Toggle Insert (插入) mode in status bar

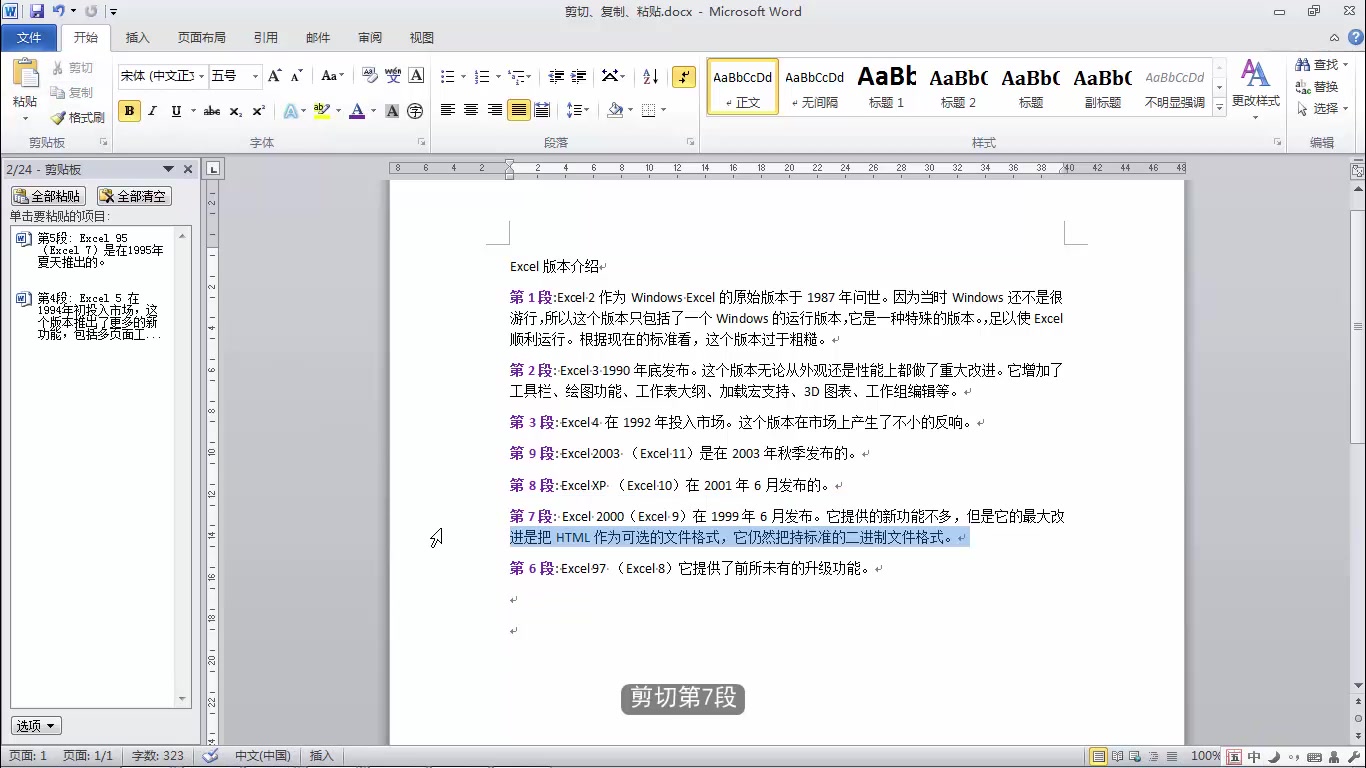tap(322, 756)
